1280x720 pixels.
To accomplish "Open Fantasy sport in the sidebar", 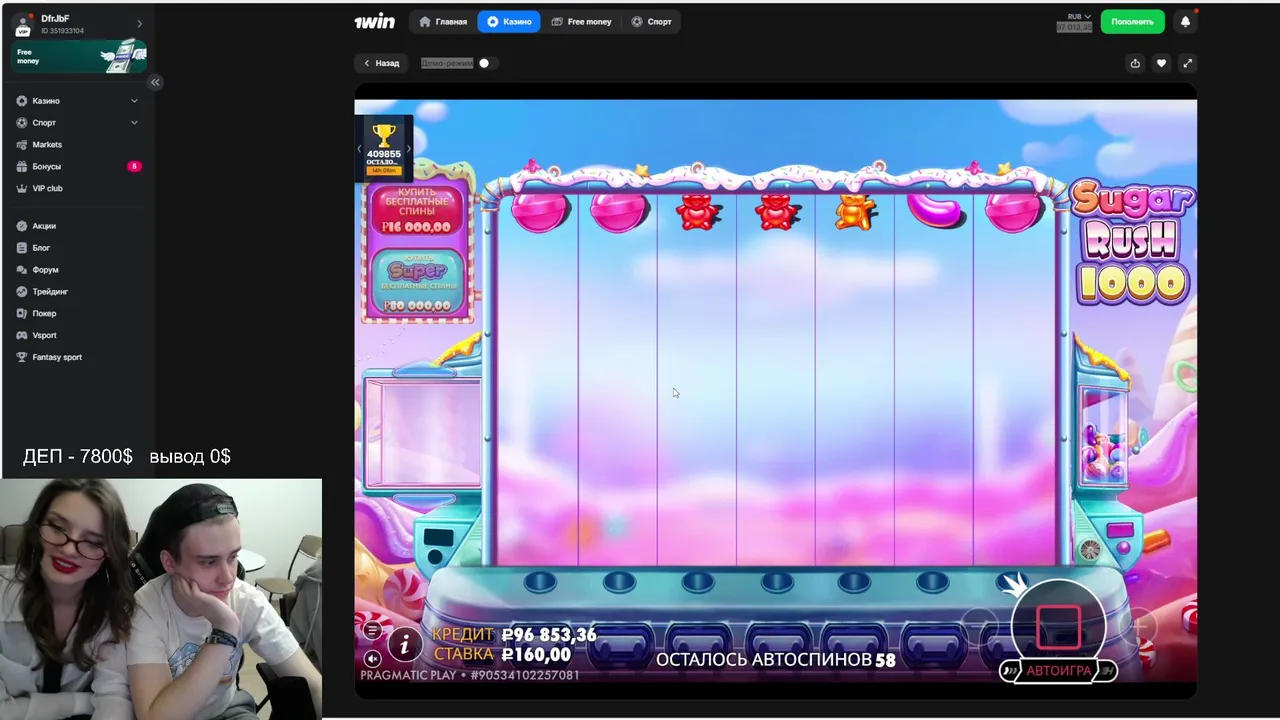I will pos(57,358).
